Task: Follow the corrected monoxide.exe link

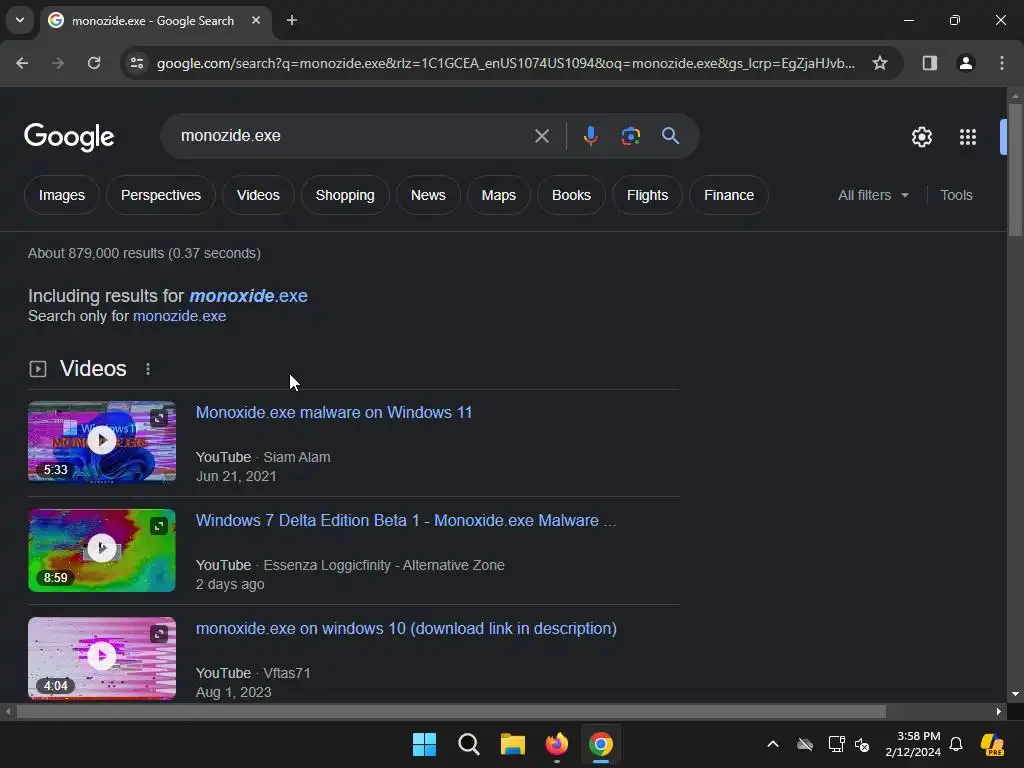Action: pyautogui.click(x=248, y=296)
